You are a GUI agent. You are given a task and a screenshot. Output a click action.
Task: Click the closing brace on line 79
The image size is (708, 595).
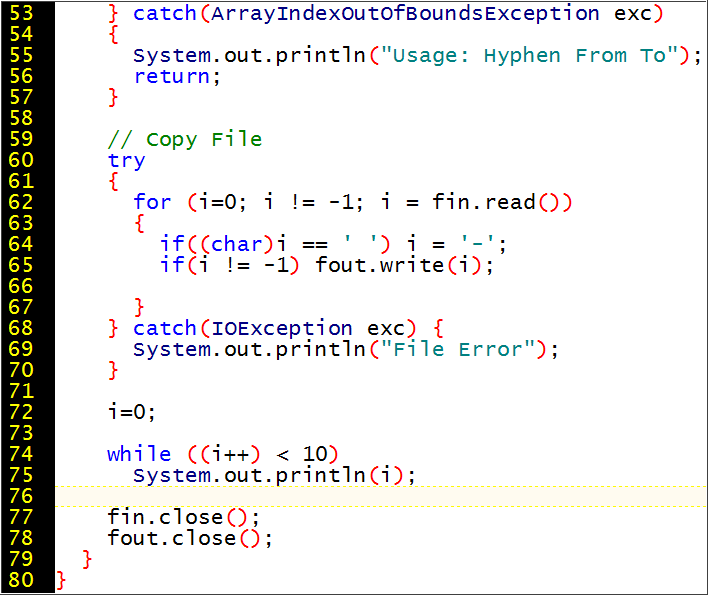pos(87,560)
